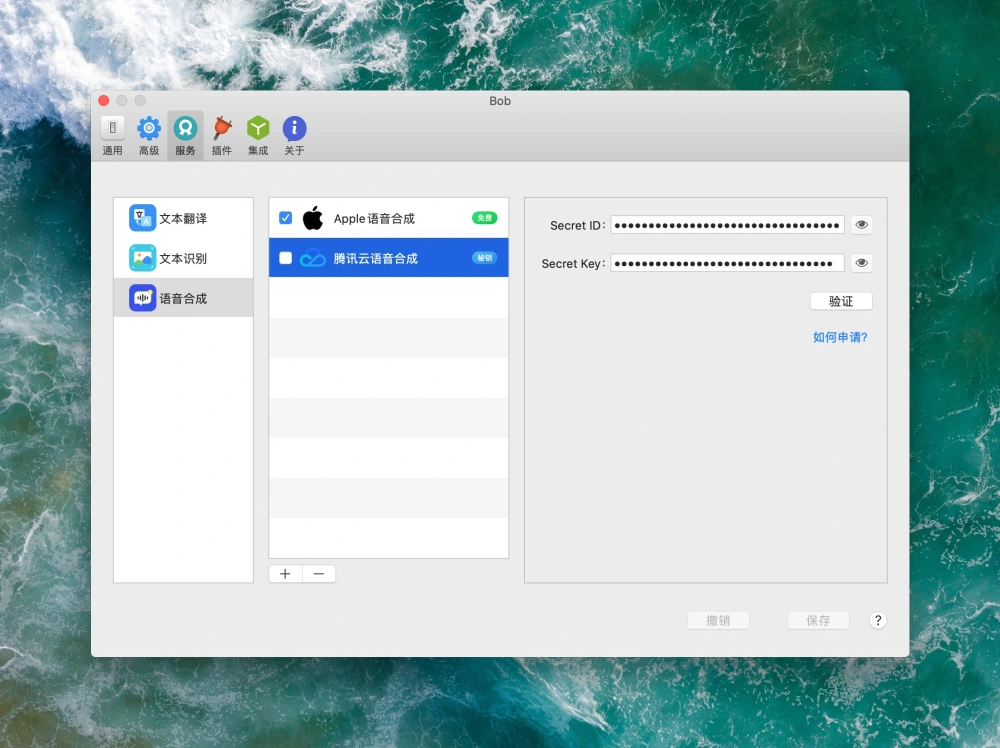Open the 关于 about tab
This screenshot has height=748, width=1000.
tap(294, 136)
